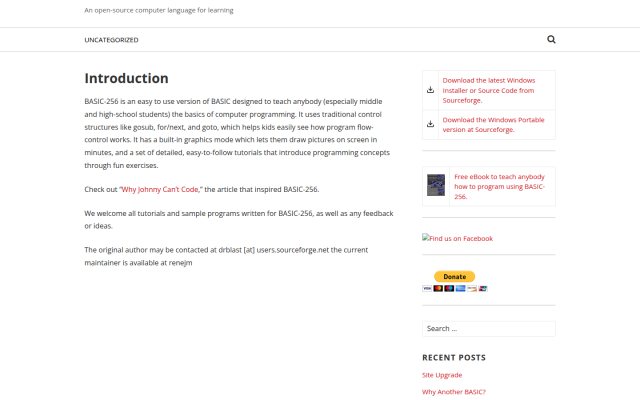640x400 pixels.
Task: Click the site tagline about open-source language
Action: click(159, 10)
